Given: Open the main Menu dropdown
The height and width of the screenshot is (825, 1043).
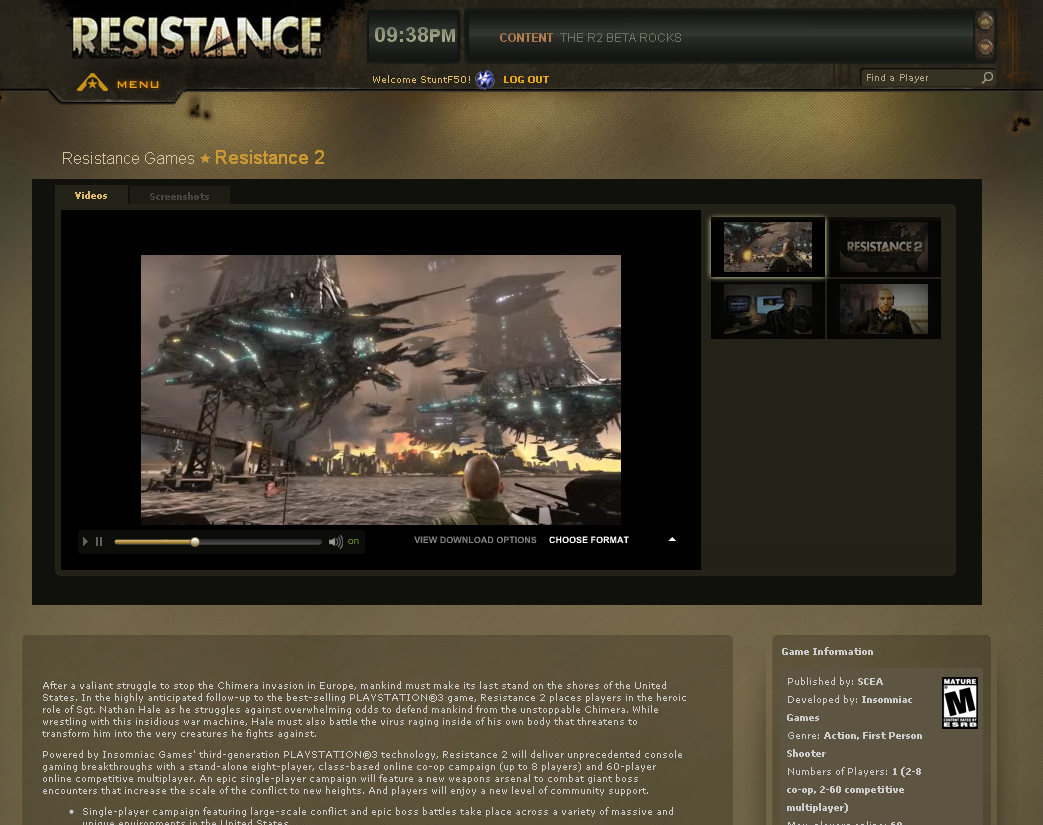Looking at the screenshot, I should pos(120,84).
